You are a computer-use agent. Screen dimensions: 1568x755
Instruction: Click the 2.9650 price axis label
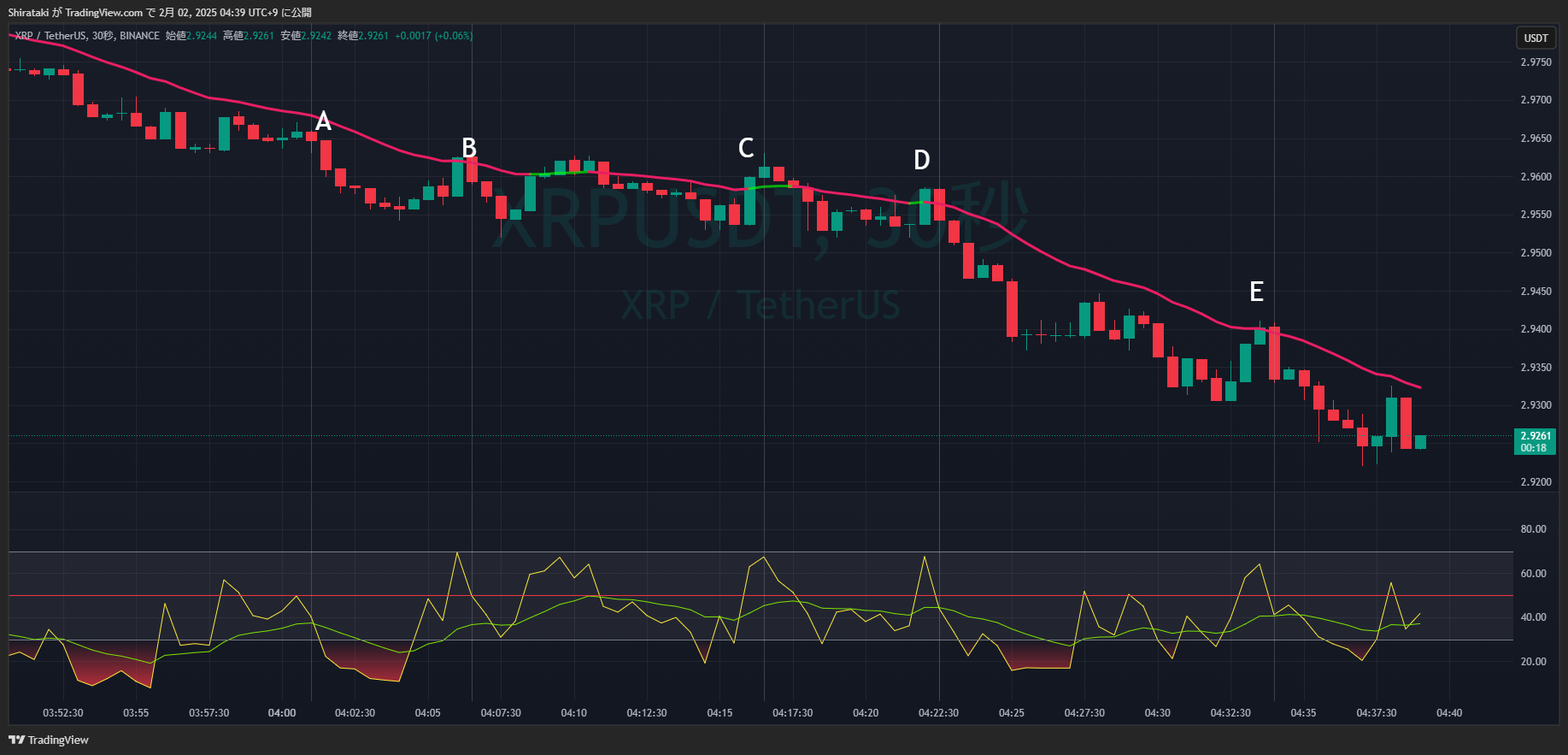(x=1536, y=139)
